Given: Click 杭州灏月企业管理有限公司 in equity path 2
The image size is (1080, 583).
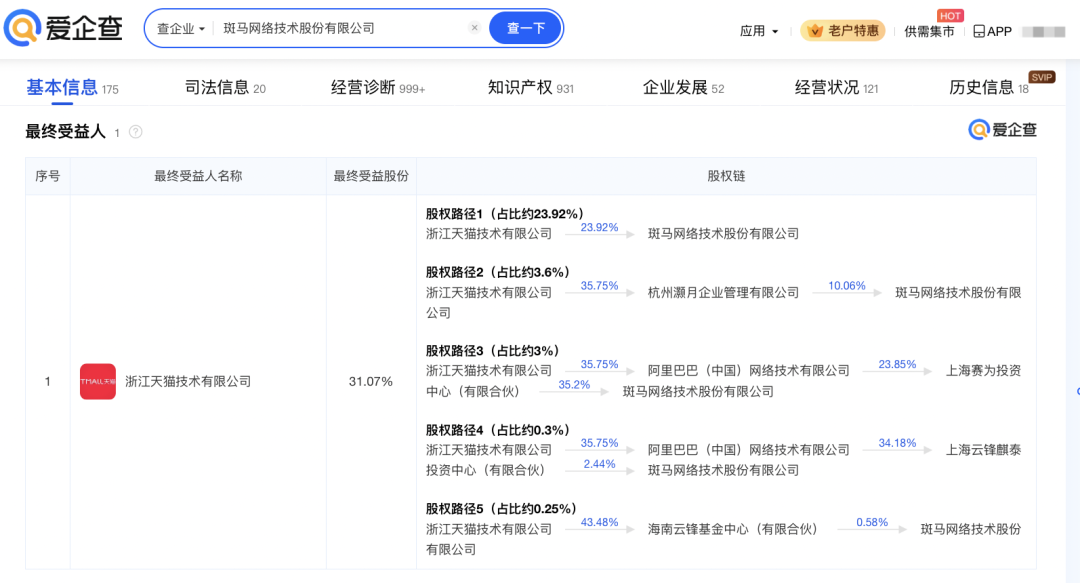Looking at the screenshot, I should pyautogui.click(x=723, y=292).
